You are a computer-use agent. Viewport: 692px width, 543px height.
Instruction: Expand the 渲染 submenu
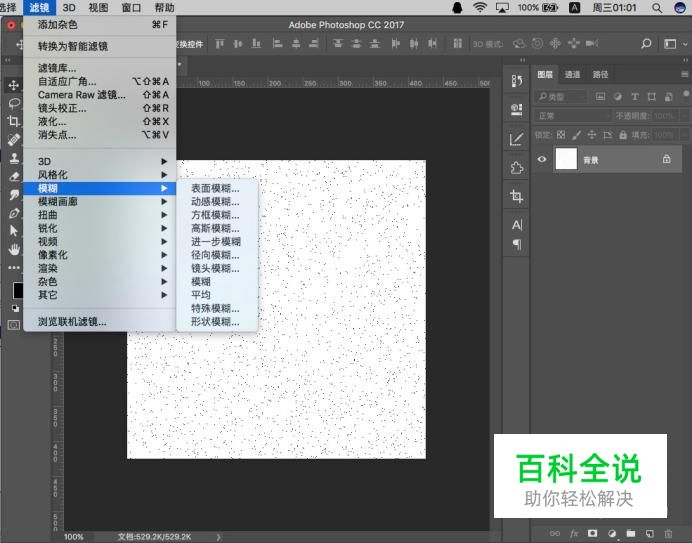click(x=100, y=268)
